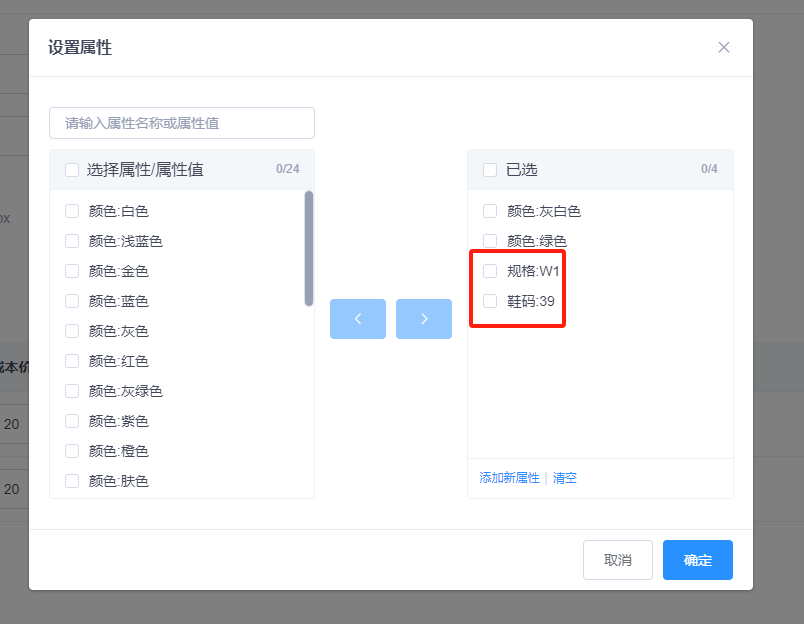Click the 清空 link
This screenshot has width=804, height=624.
click(x=565, y=478)
